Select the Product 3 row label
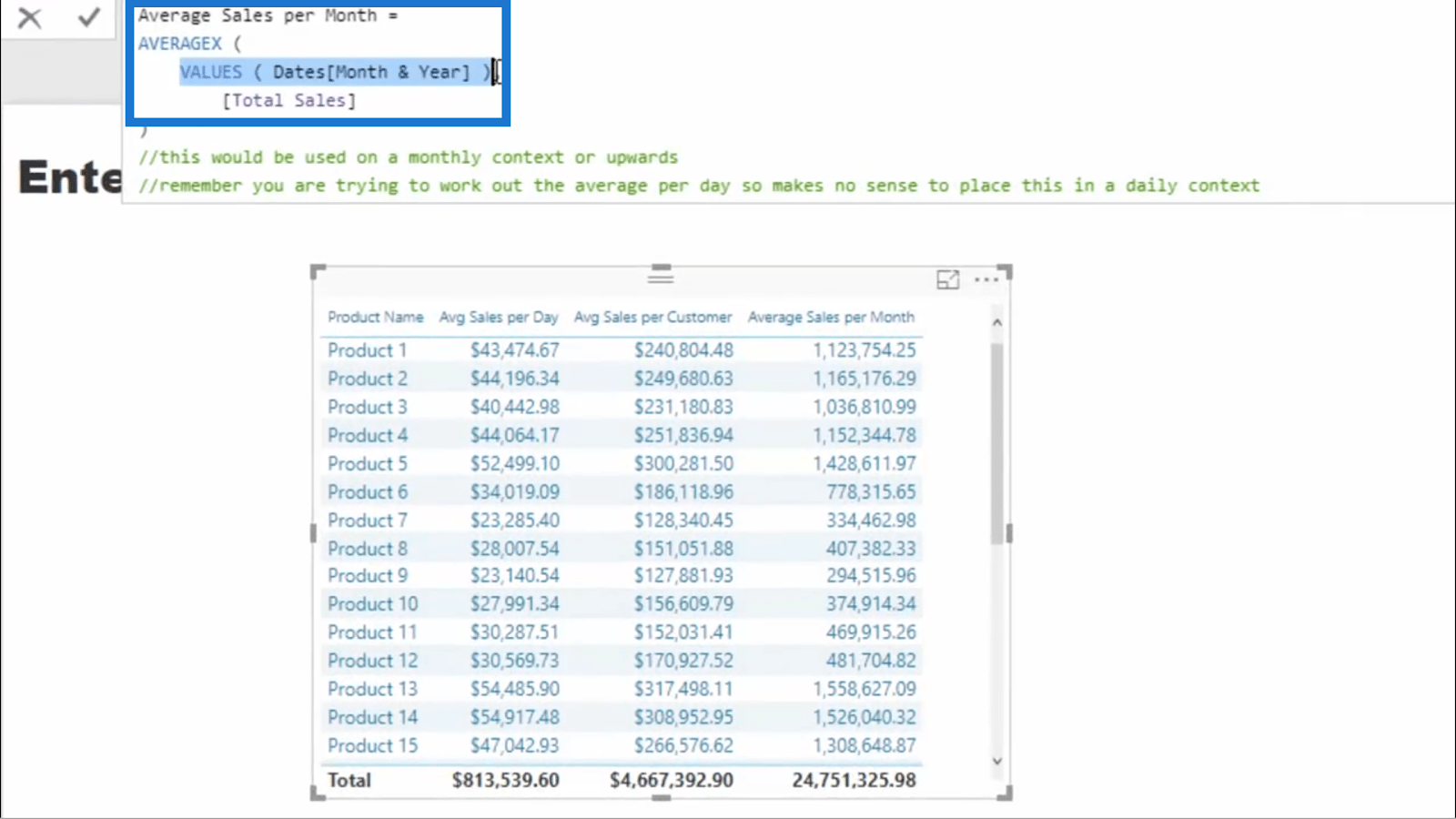The height and width of the screenshot is (819, 1456). click(367, 407)
